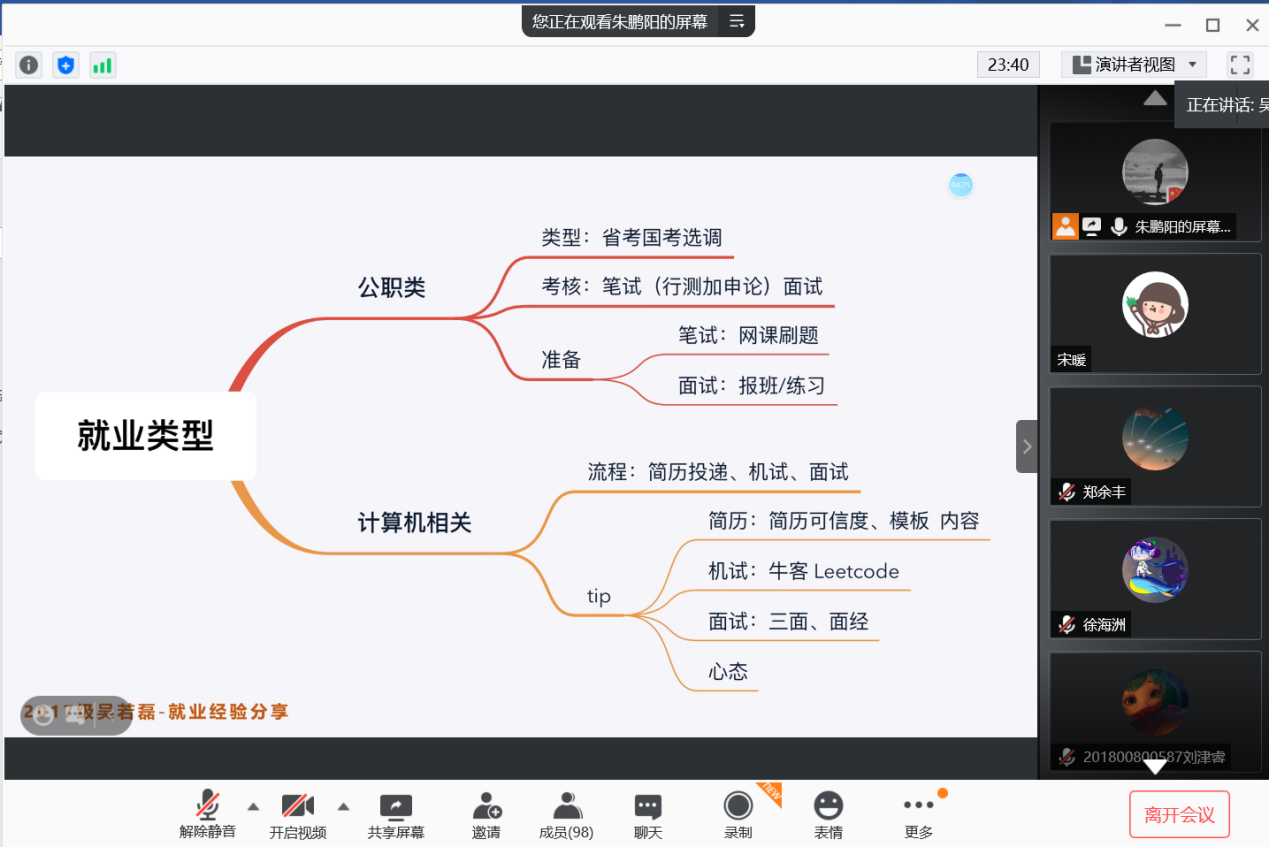Expand audio options arrow beside microphone
The width and height of the screenshot is (1269, 847).
point(253,806)
